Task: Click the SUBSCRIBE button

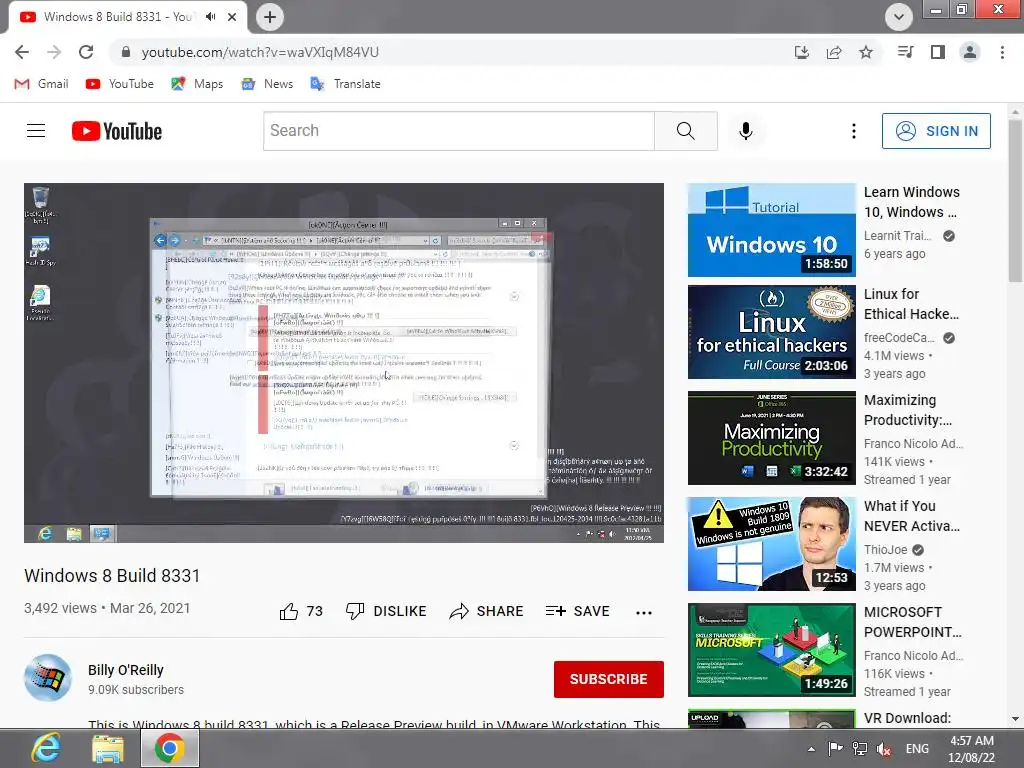Action: click(609, 679)
